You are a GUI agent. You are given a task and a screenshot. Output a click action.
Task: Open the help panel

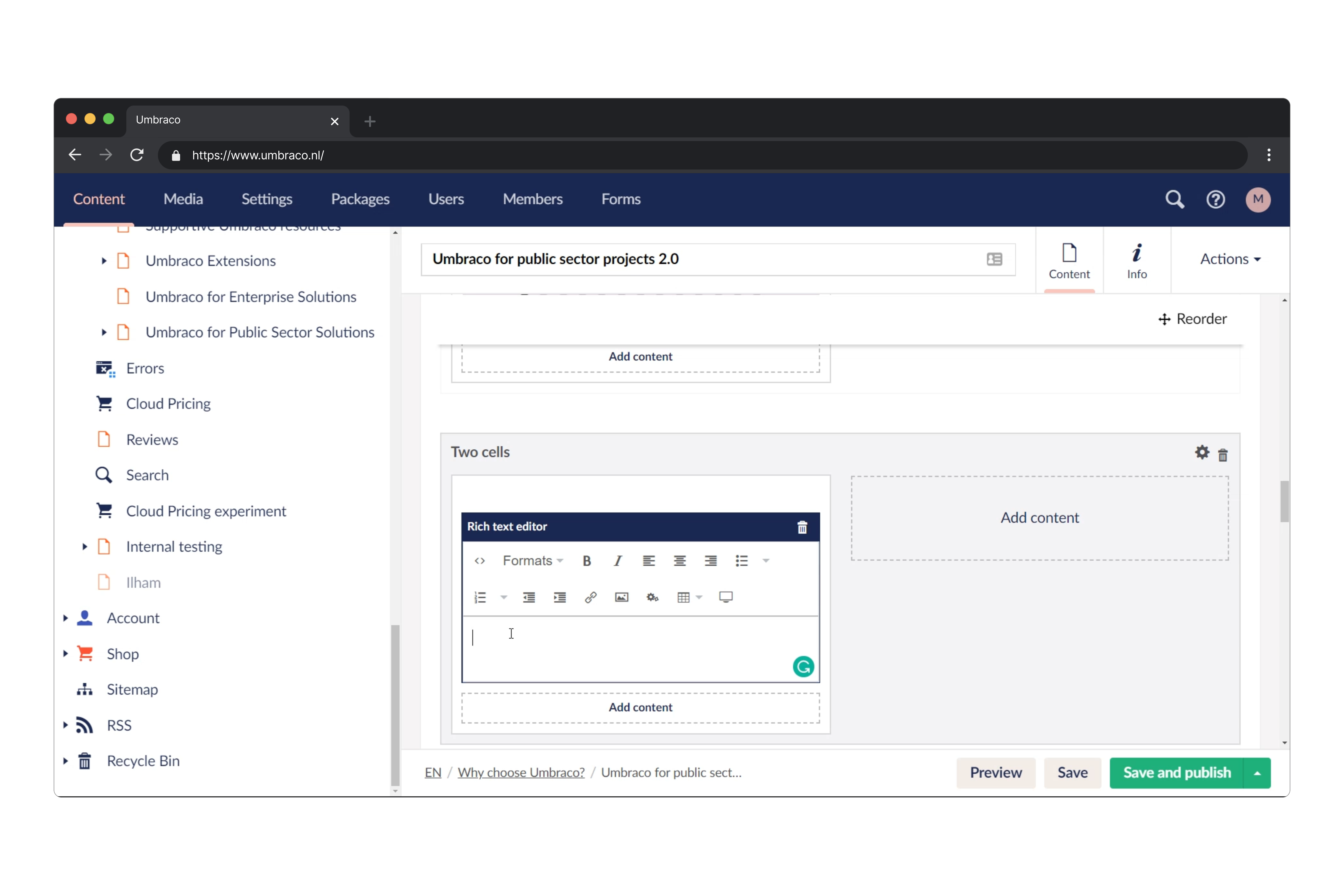pyautogui.click(x=1215, y=199)
